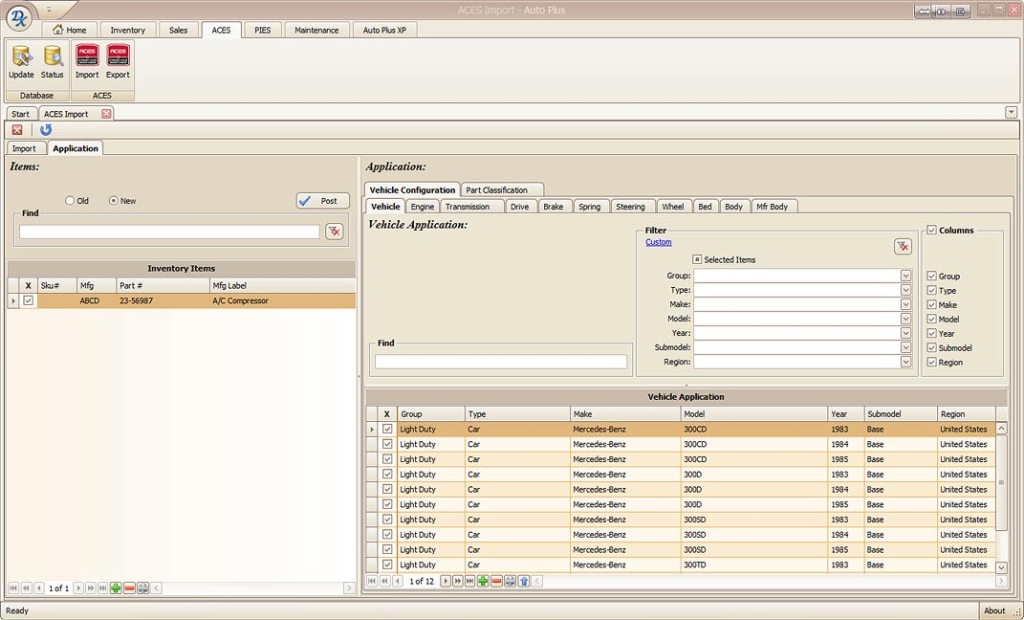The width and height of the screenshot is (1024, 620).
Task: Open quick access toolbar customize arrow
Action: point(49,9)
